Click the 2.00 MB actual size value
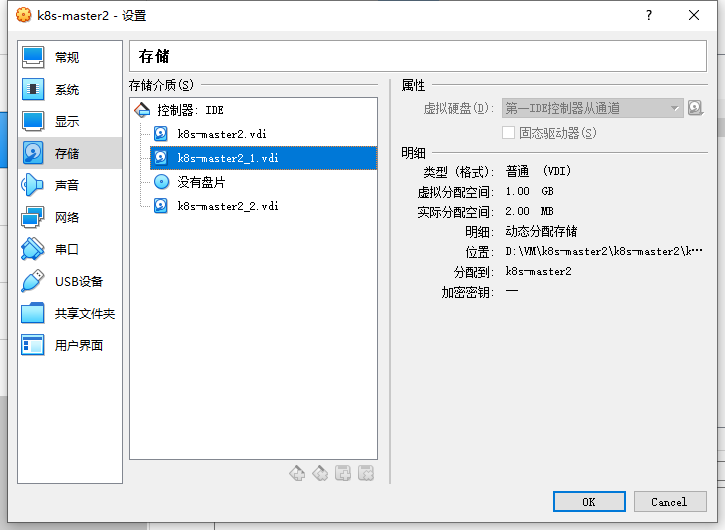Image resolution: width=725 pixels, height=530 pixels. pos(529,211)
